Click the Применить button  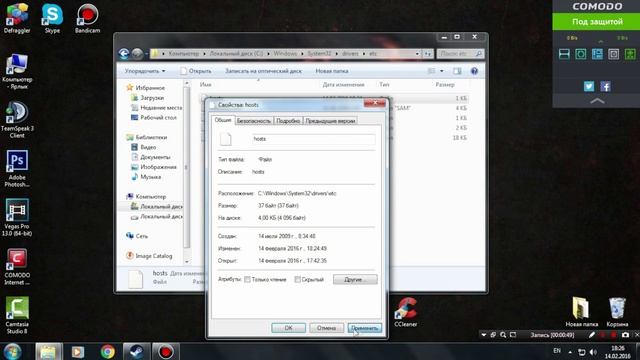click(x=365, y=328)
